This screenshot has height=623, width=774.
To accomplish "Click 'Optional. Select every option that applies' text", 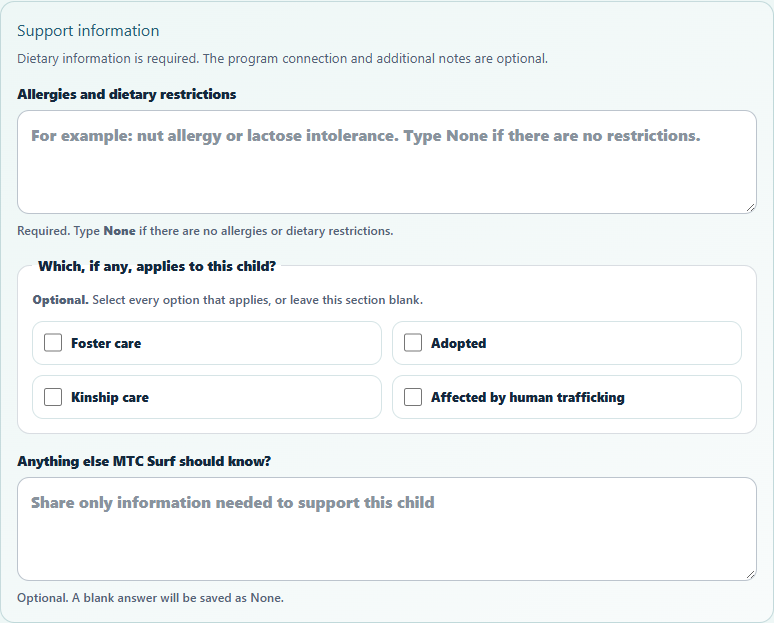I will tap(228, 300).
